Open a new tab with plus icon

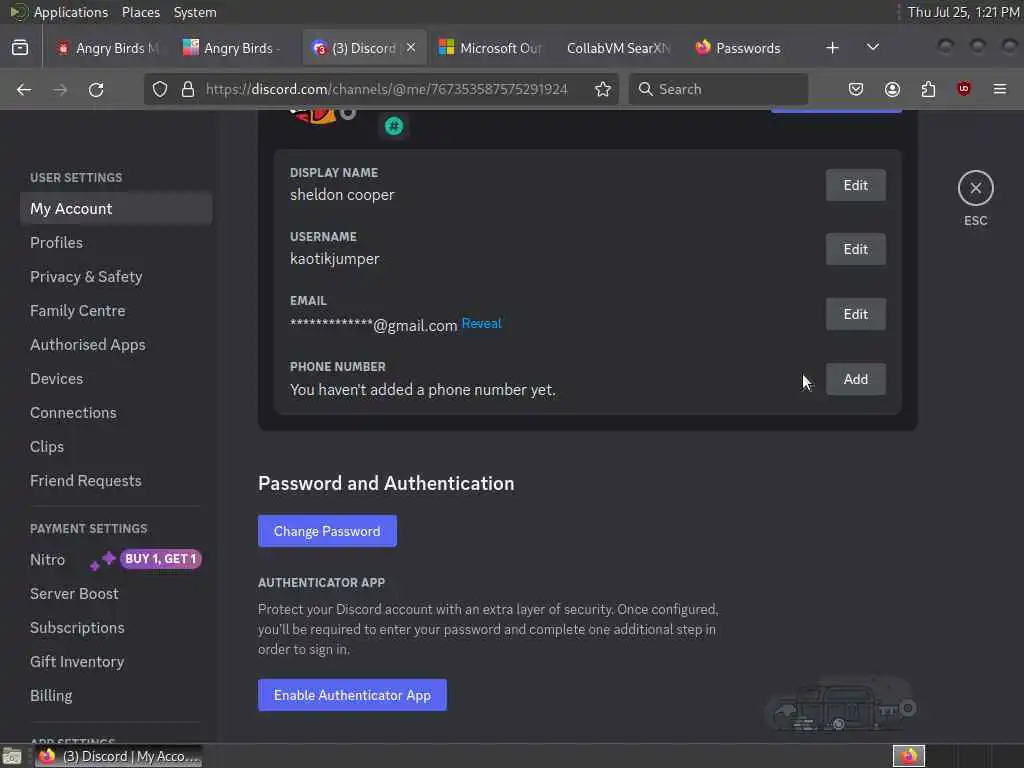[x=832, y=48]
